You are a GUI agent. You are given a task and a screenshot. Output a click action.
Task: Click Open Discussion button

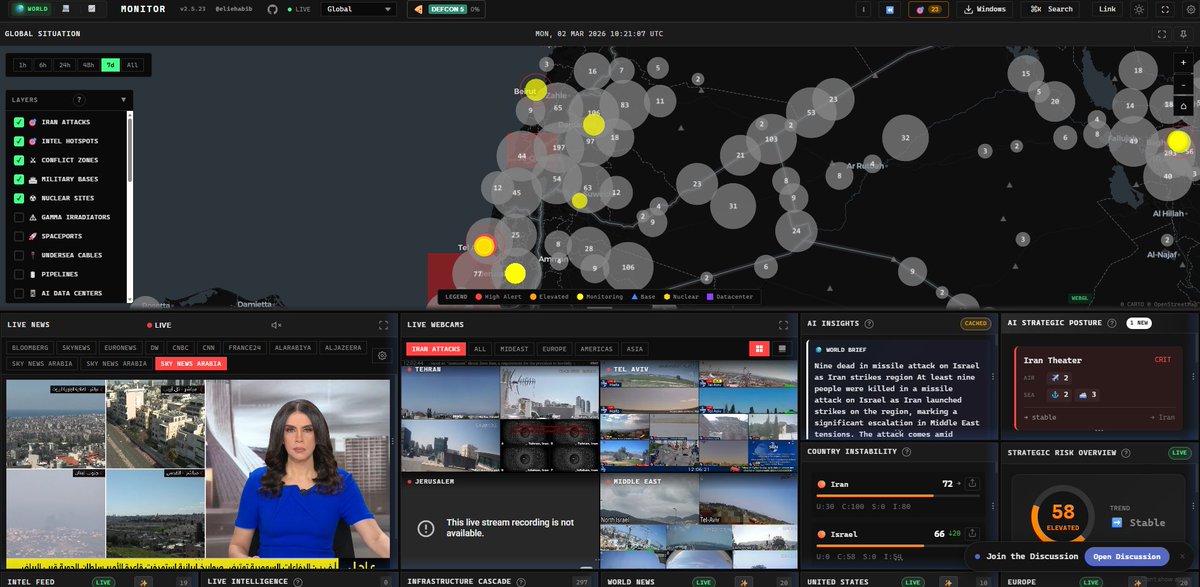point(1127,556)
